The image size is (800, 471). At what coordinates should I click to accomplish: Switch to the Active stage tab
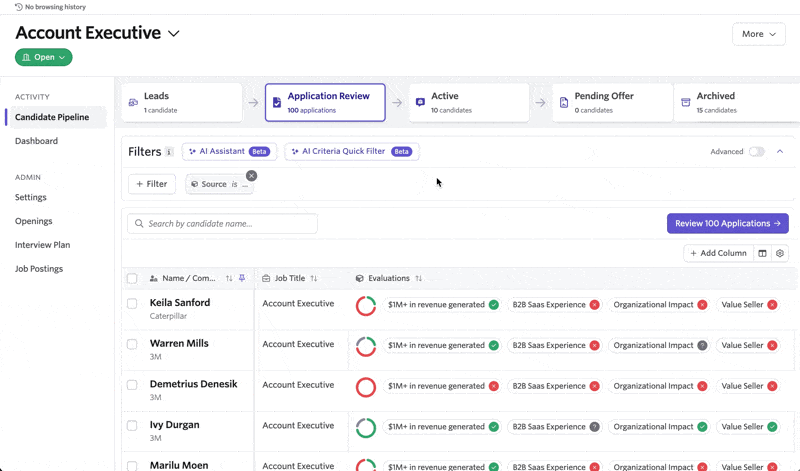468,102
